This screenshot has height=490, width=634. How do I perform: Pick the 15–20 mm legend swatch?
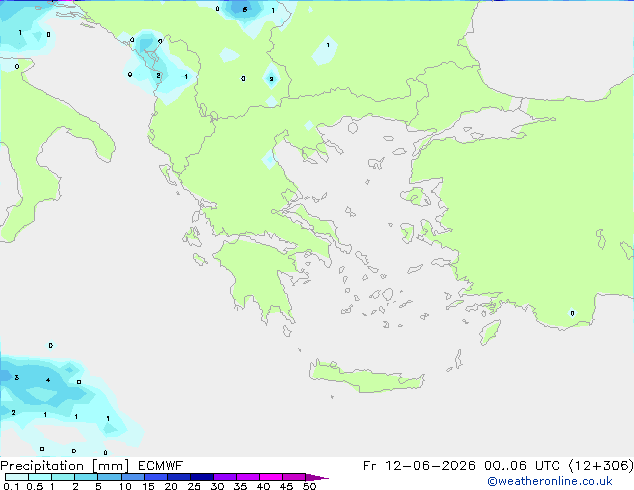tap(156, 477)
